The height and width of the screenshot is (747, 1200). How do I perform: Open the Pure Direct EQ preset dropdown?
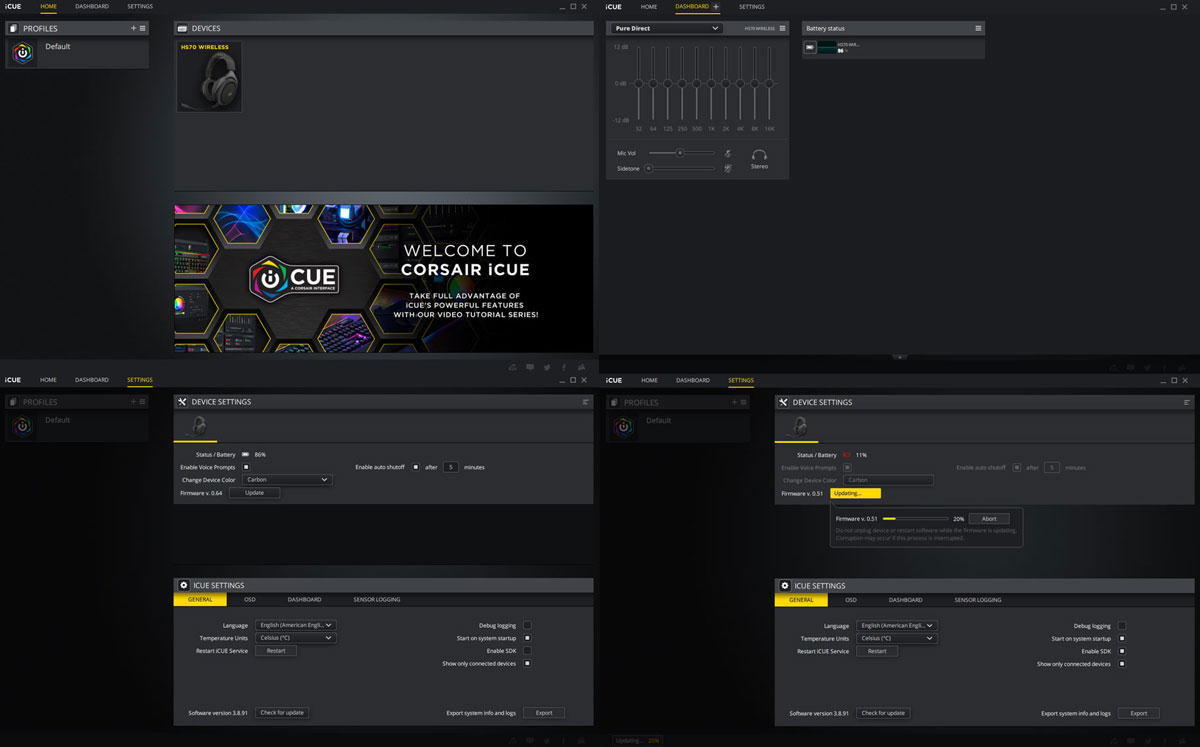click(667, 28)
